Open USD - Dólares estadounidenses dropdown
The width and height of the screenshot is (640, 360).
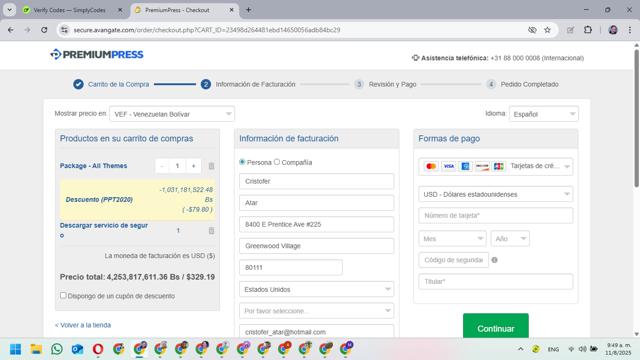(x=496, y=194)
